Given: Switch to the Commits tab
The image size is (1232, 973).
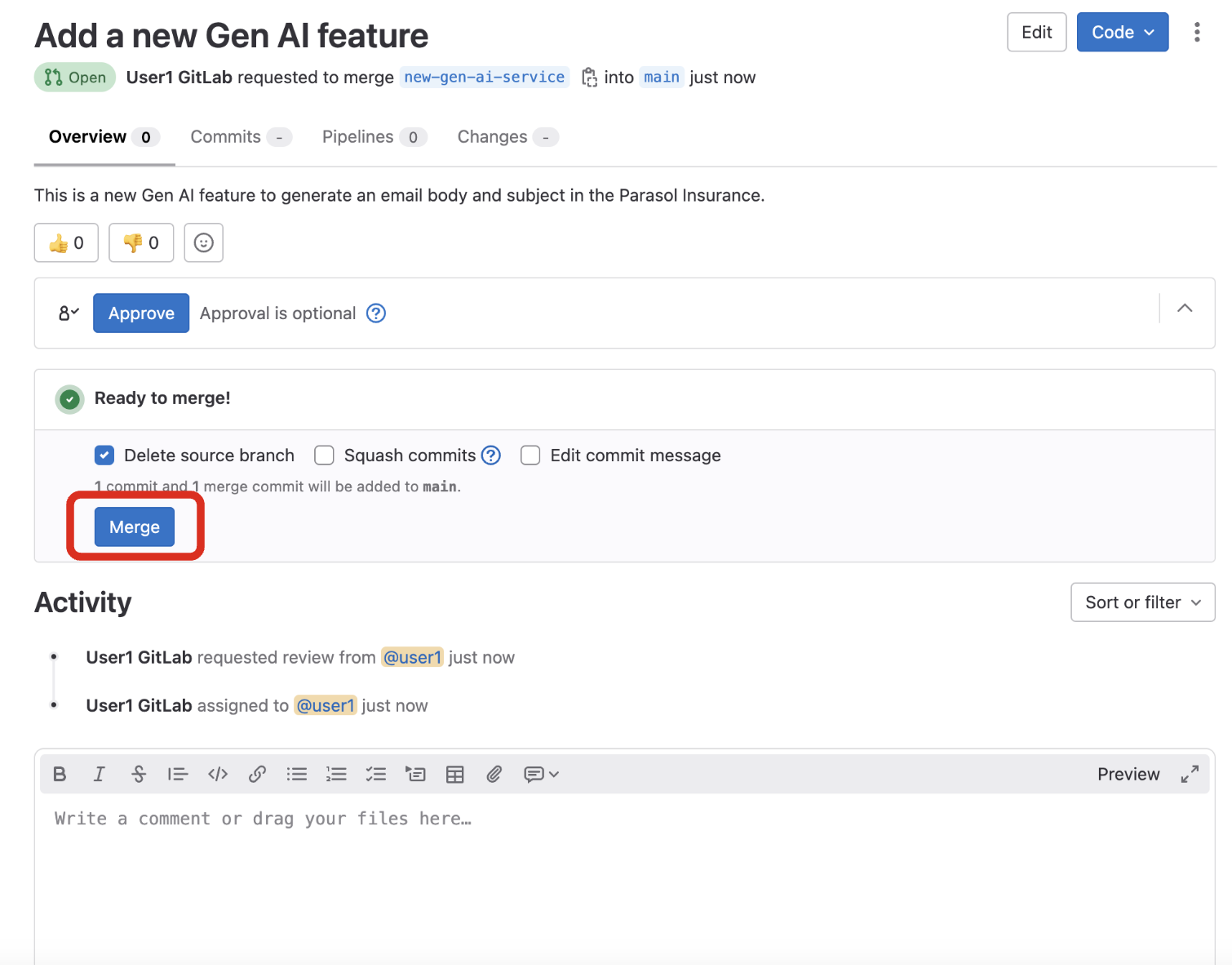Looking at the screenshot, I should coord(226,137).
